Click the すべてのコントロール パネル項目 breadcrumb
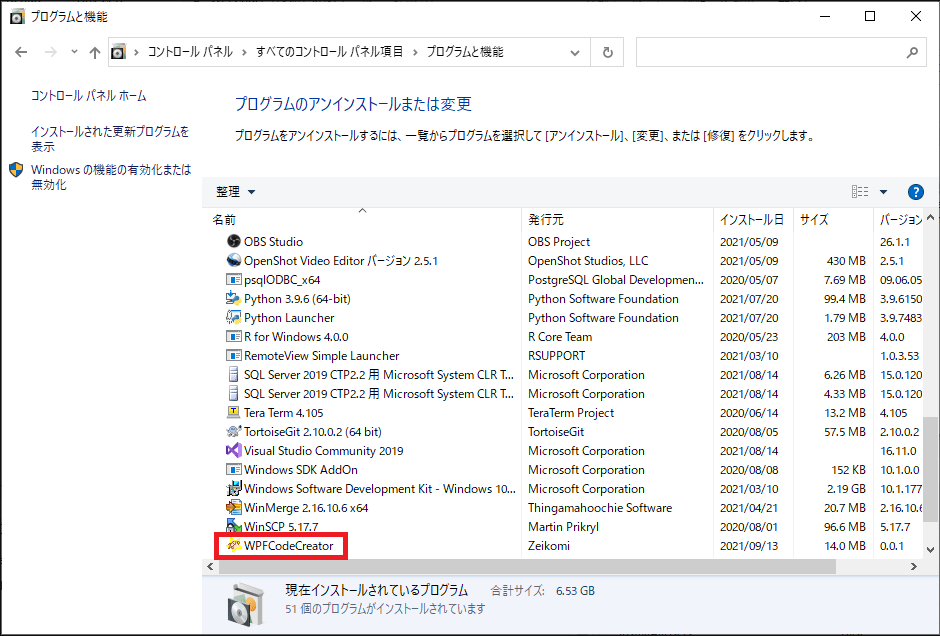This screenshot has height=636, width=940. pos(329,52)
